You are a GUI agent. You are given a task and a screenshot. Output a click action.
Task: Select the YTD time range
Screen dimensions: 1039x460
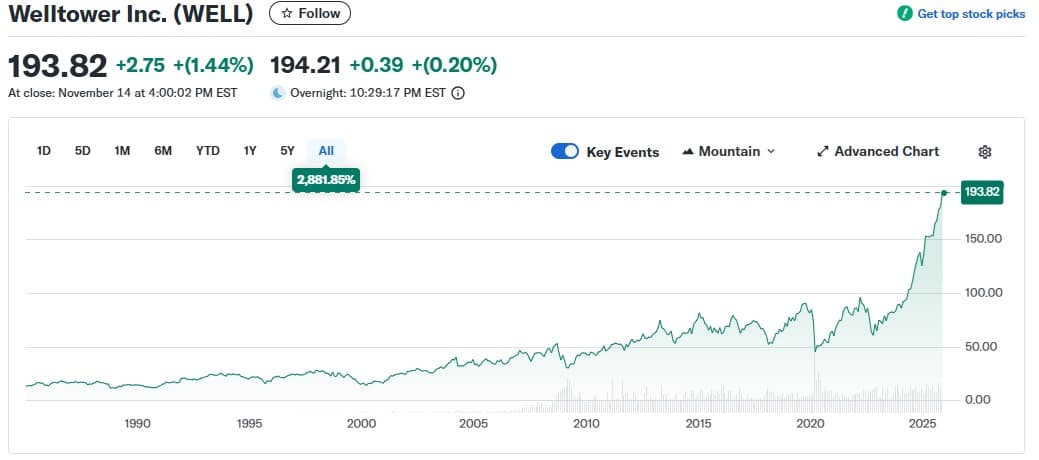tap(207, 151)
